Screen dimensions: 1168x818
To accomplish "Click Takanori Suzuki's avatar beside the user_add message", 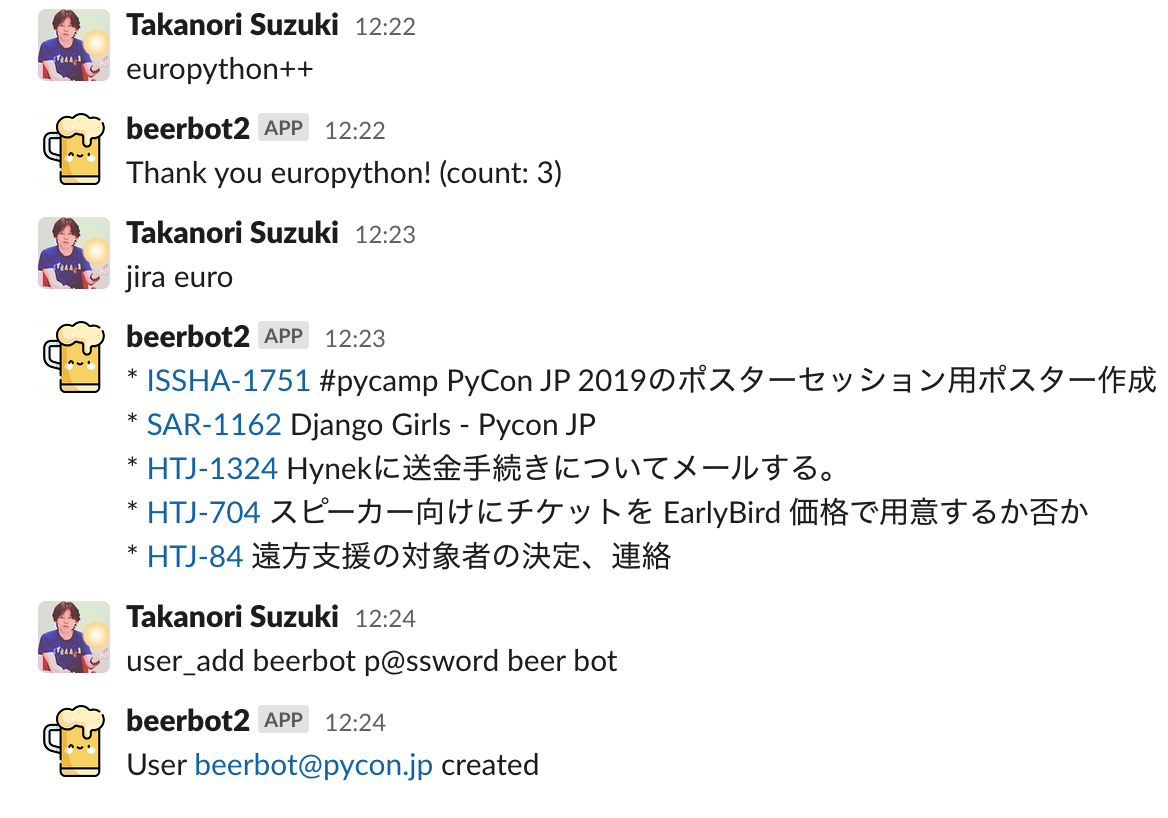I will click(73, 637).
